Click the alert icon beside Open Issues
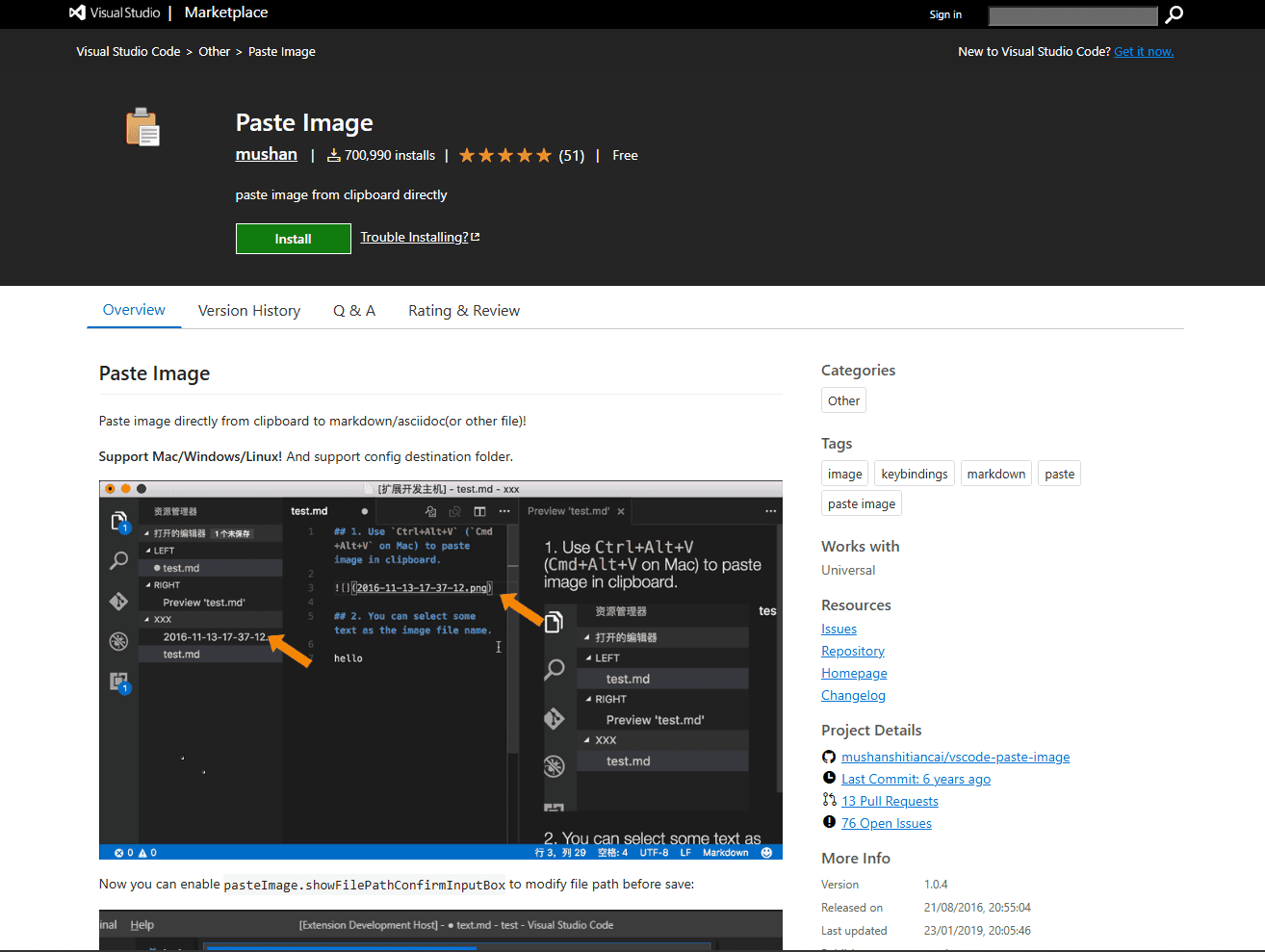 (x=829, y=822)
